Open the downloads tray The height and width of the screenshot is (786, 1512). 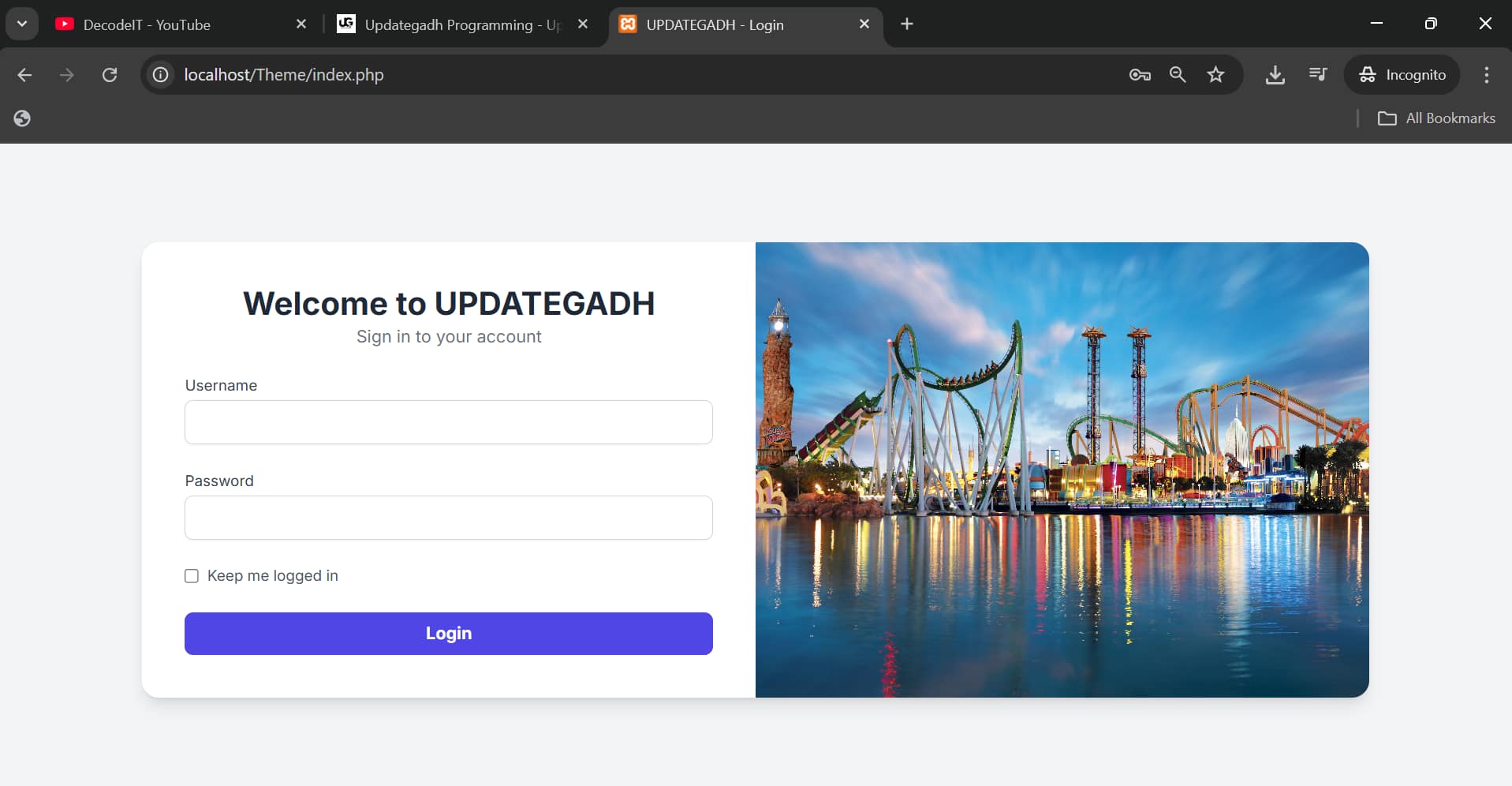(x=1275, y=75)
